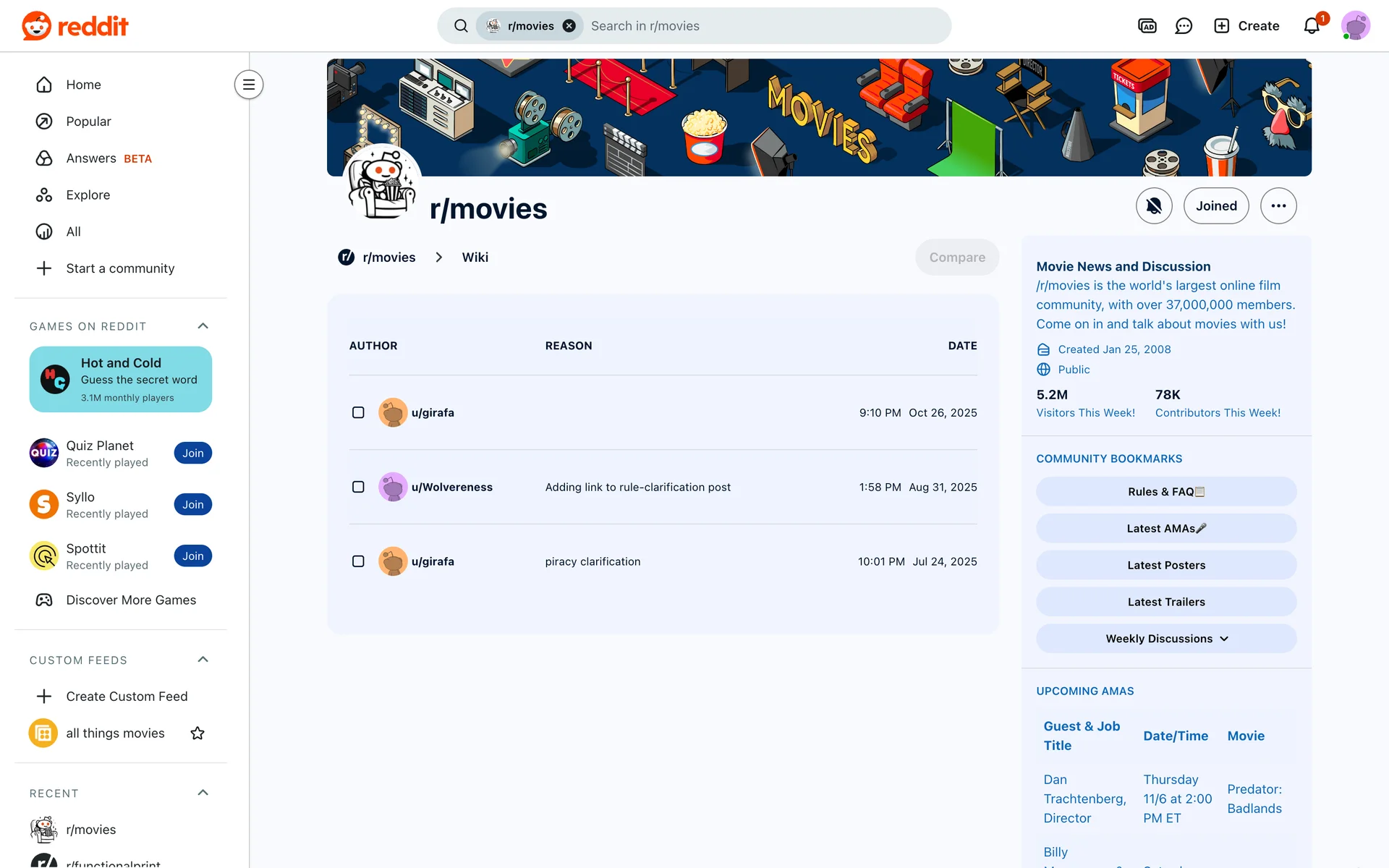Viewport: 1389px width, 868px height.
Task: Collapse the Games on Reddit section
Action: pyautogui.click(x=203, y=326)
